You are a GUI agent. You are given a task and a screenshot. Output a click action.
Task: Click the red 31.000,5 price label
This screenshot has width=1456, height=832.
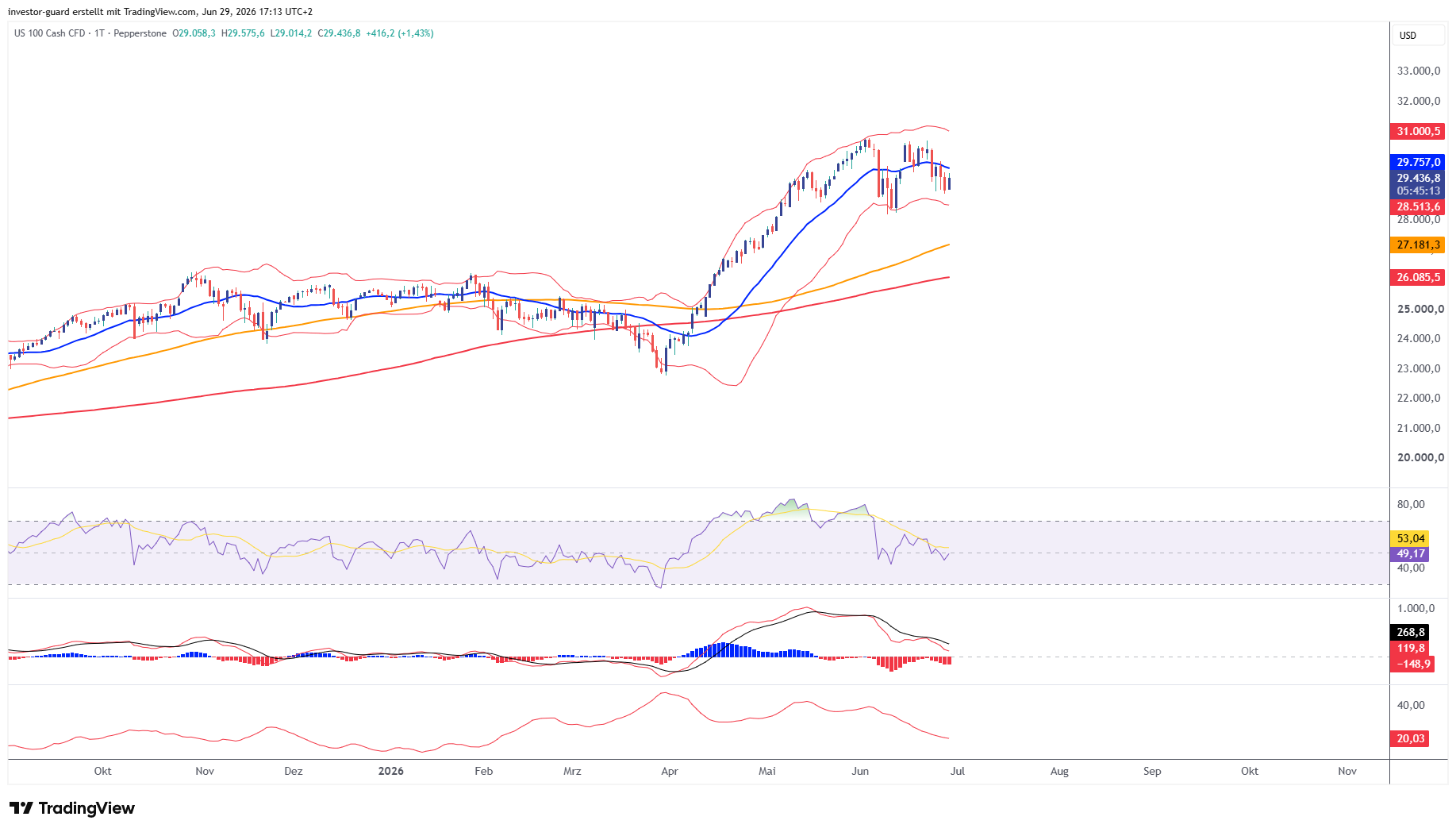[1418, 132]
